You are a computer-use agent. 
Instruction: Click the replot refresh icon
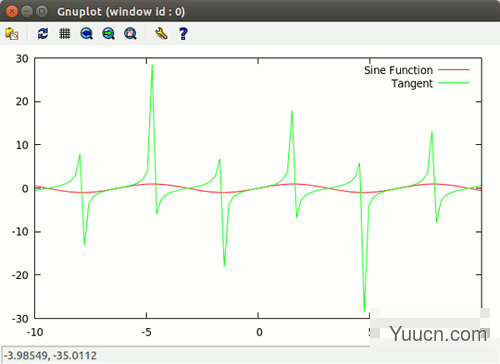[x=43, y=34]
